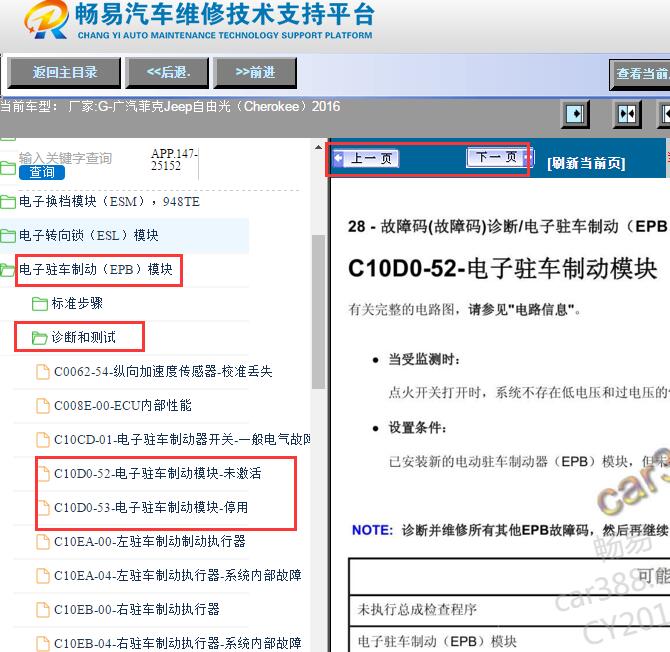This screenshot has height=652, width=670.
Task: Open C10CD-01-电子驻车制动器开关 document
Action: pyautogui.click(x=182, y=439)
